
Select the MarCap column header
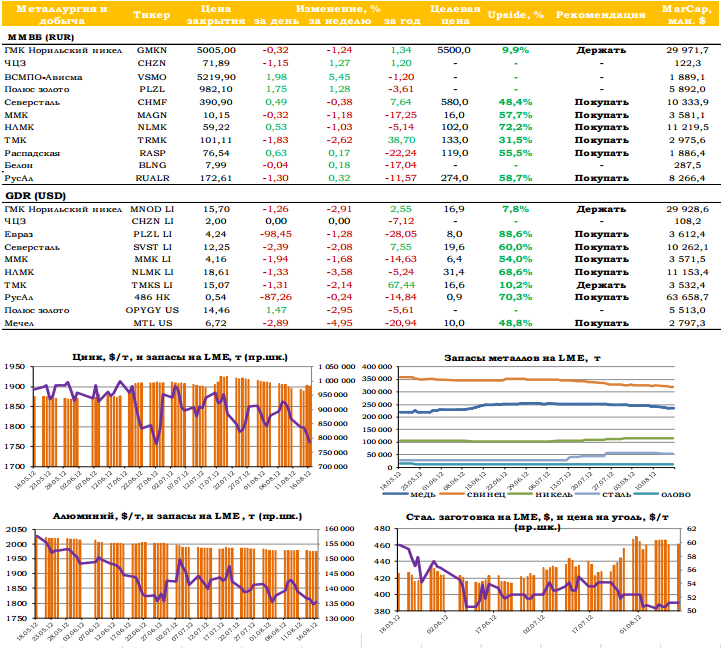point(687,15)
